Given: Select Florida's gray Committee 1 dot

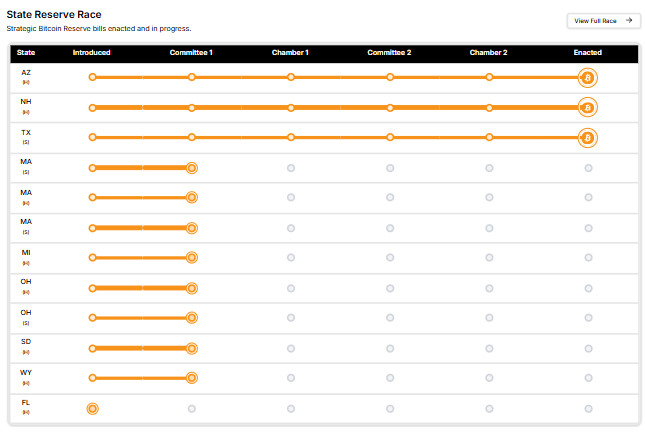Looking at the screenshot, I should coord(191,408).
